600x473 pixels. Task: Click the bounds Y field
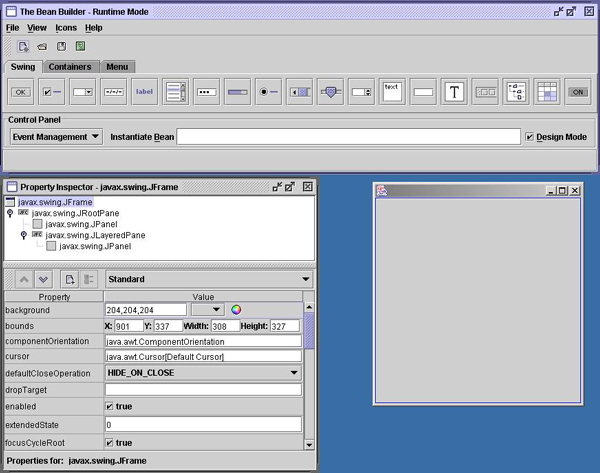point(168,326)
